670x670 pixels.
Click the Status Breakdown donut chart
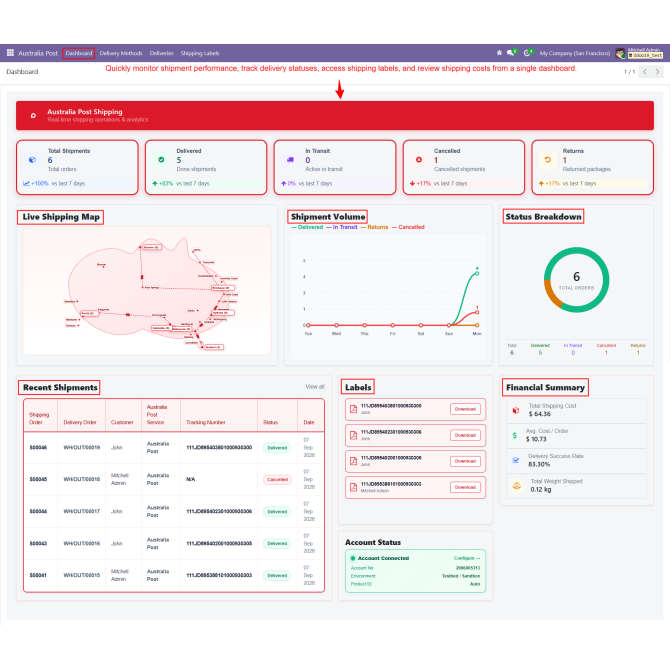point(576,280)
